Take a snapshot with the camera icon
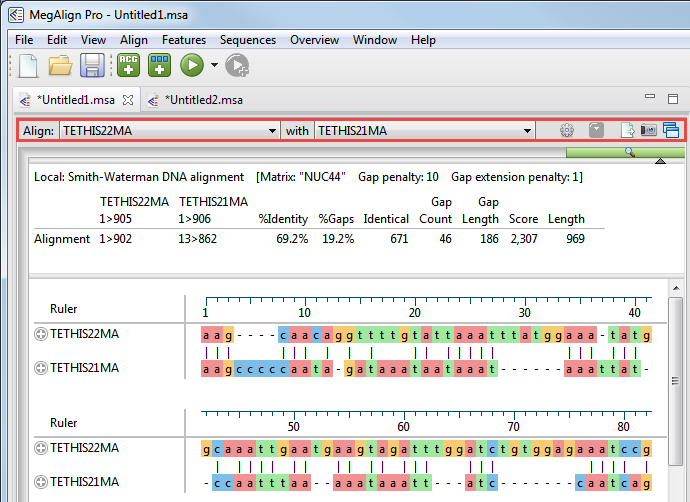Image resolution: width=690 pixels, height=502 pixels. point(649,130)
